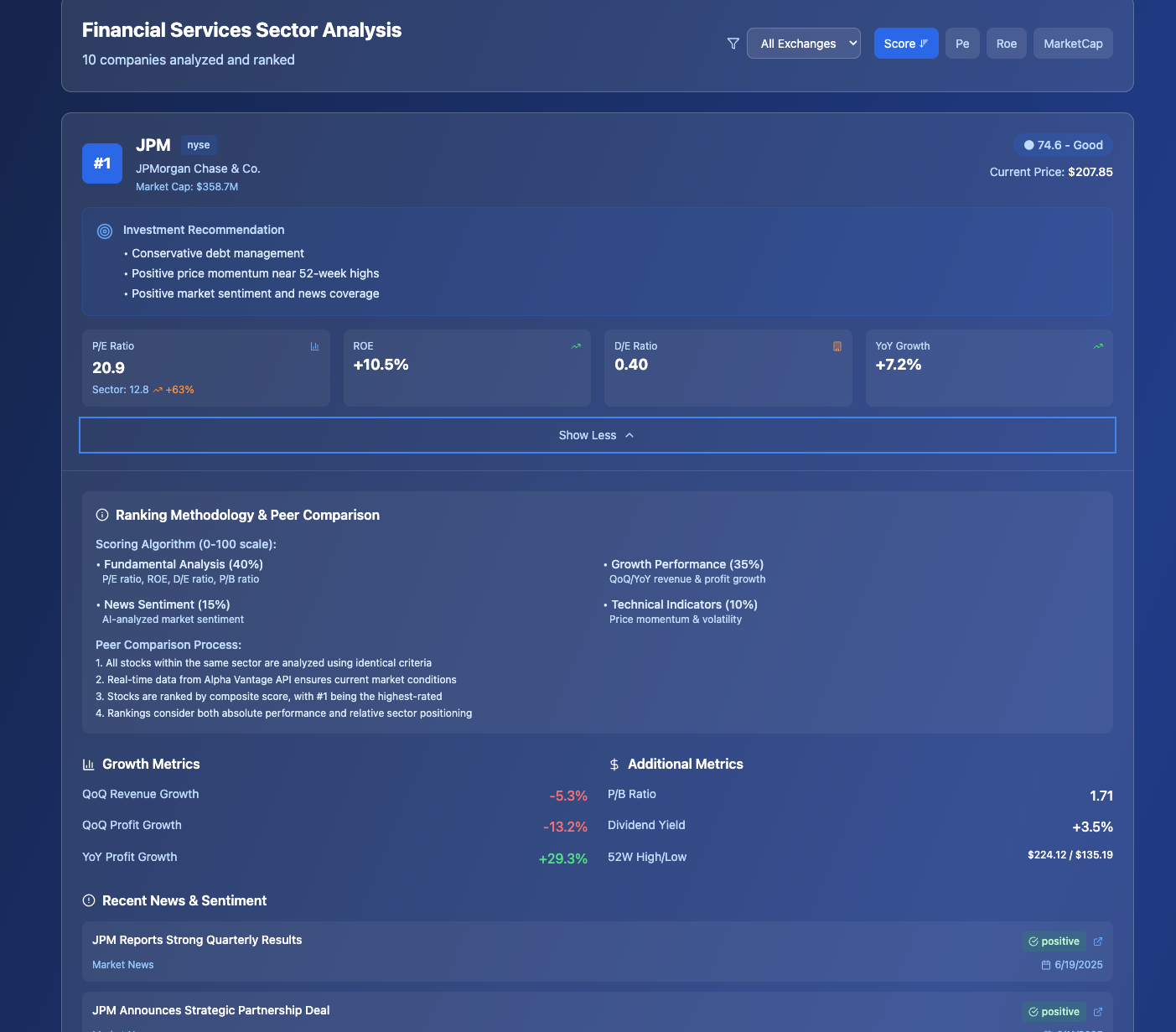Click Fundamental Analysis (40%) entry
The image size is (1176, 1032).
point(184,564)
